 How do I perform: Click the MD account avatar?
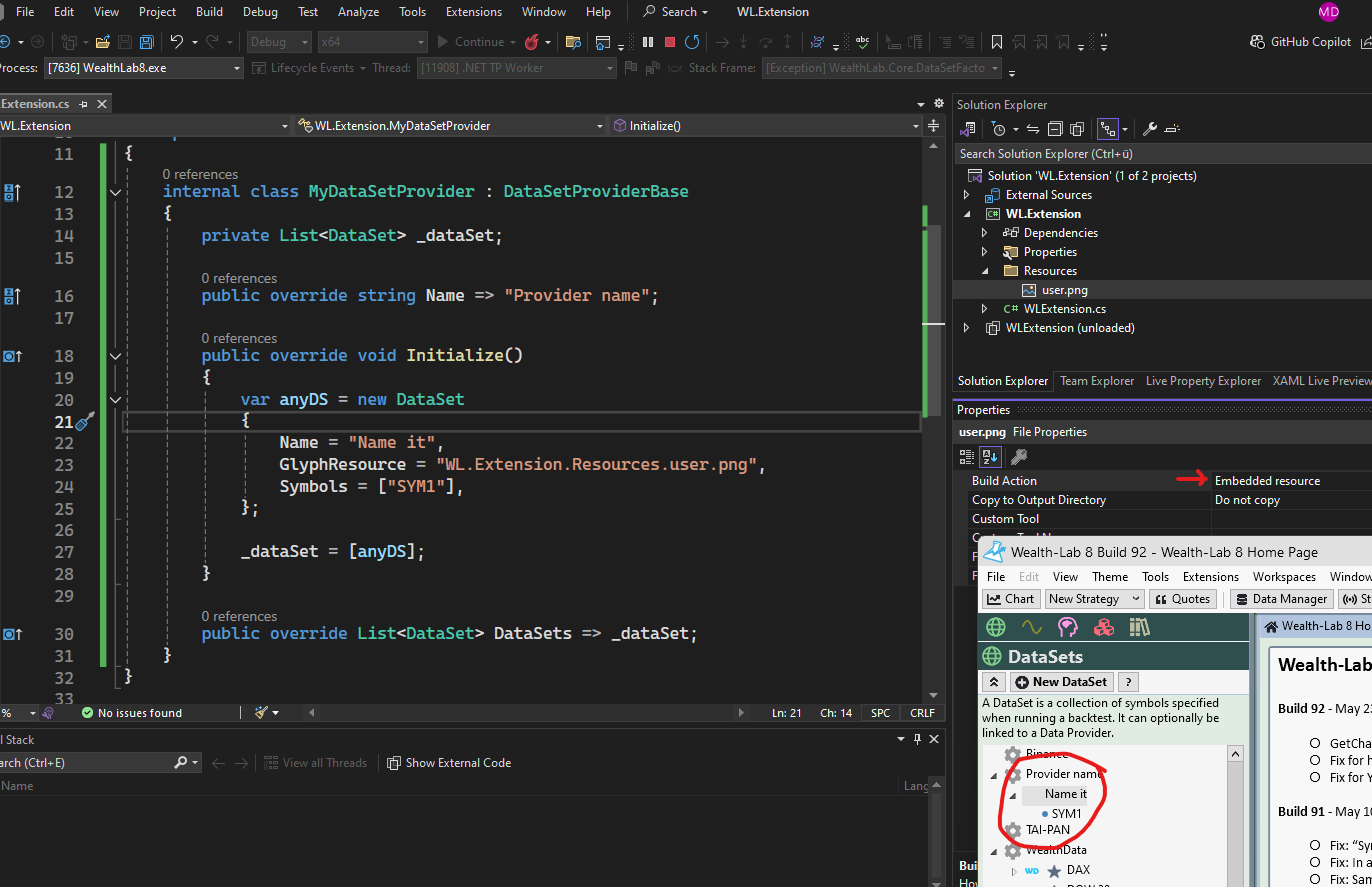click(x=1329, y=12)
